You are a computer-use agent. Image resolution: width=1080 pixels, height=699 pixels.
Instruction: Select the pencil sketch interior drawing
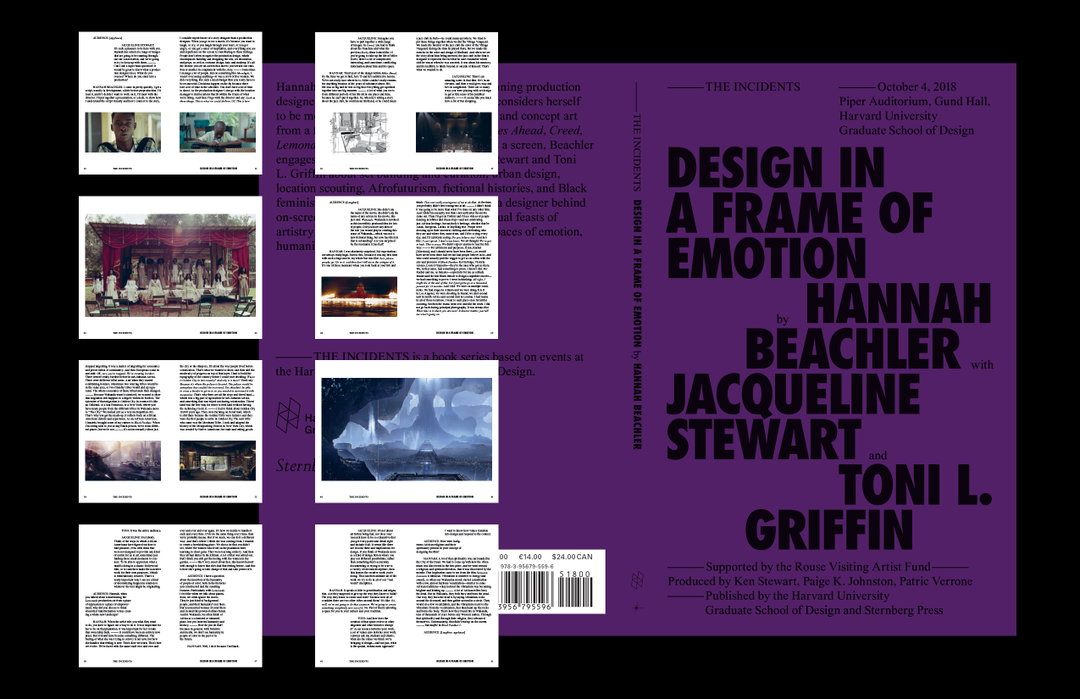click(x=359, y=132)
